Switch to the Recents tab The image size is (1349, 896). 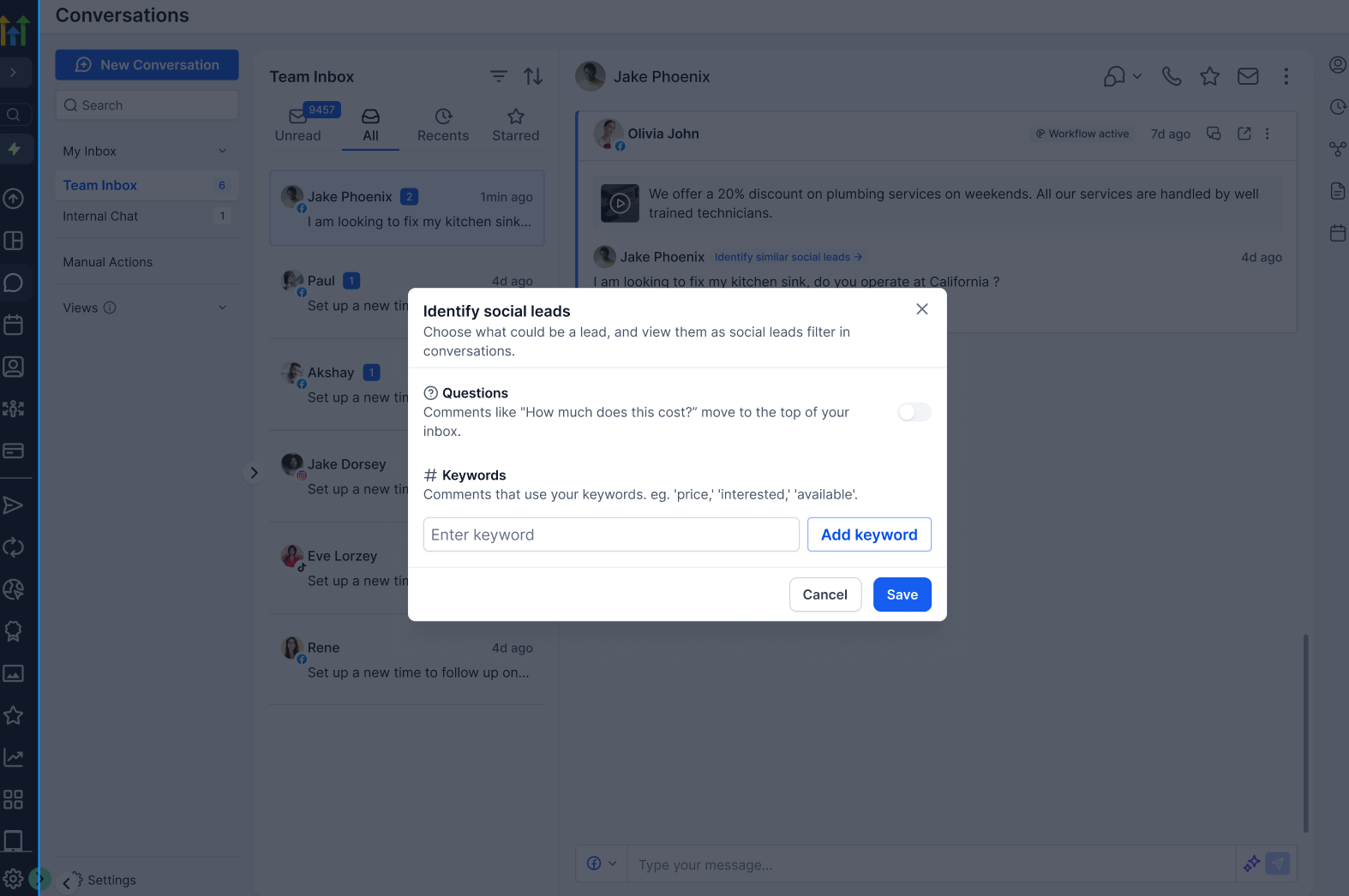point(443,125)
